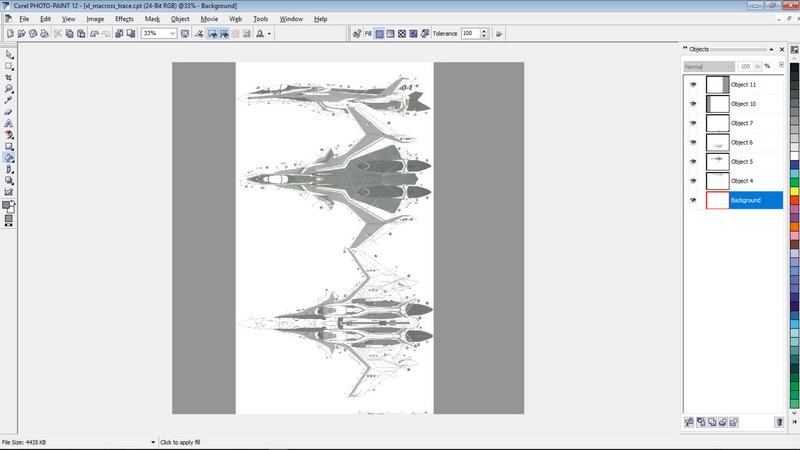Click the Tolerance value field
Image resolution: width=800 pixels, height=450 pixels.
(x=469, y=33)
